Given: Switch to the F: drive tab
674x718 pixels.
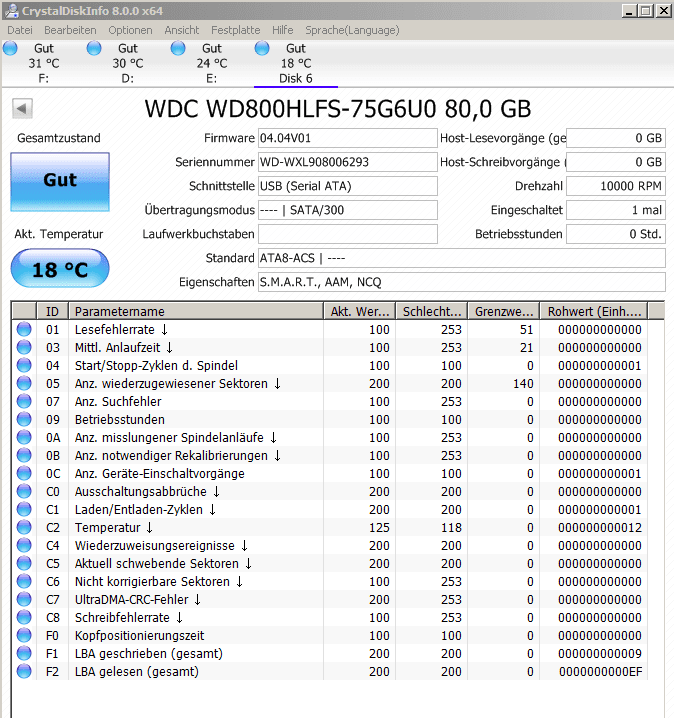Looking at the screenshot, I should (x=43, y=63).
